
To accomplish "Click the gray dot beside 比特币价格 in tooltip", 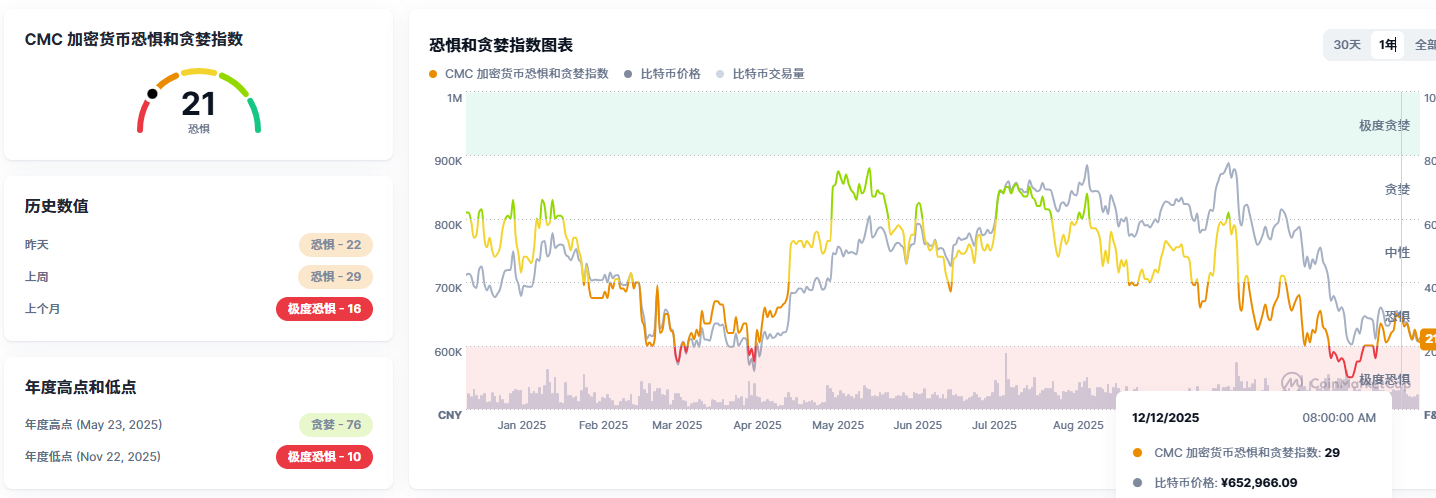I will [1137, 483].
